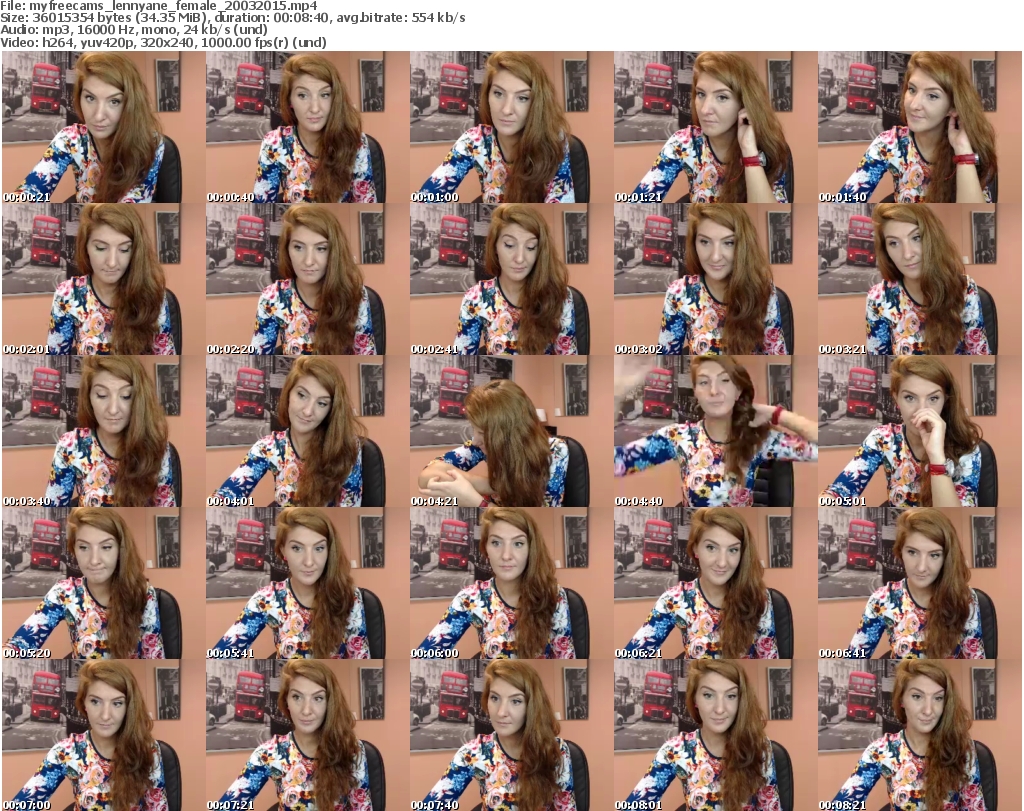Click the thumbnail timestamped 00:07:00
This screenshot has width=1024, height=811.
point(104,735)
